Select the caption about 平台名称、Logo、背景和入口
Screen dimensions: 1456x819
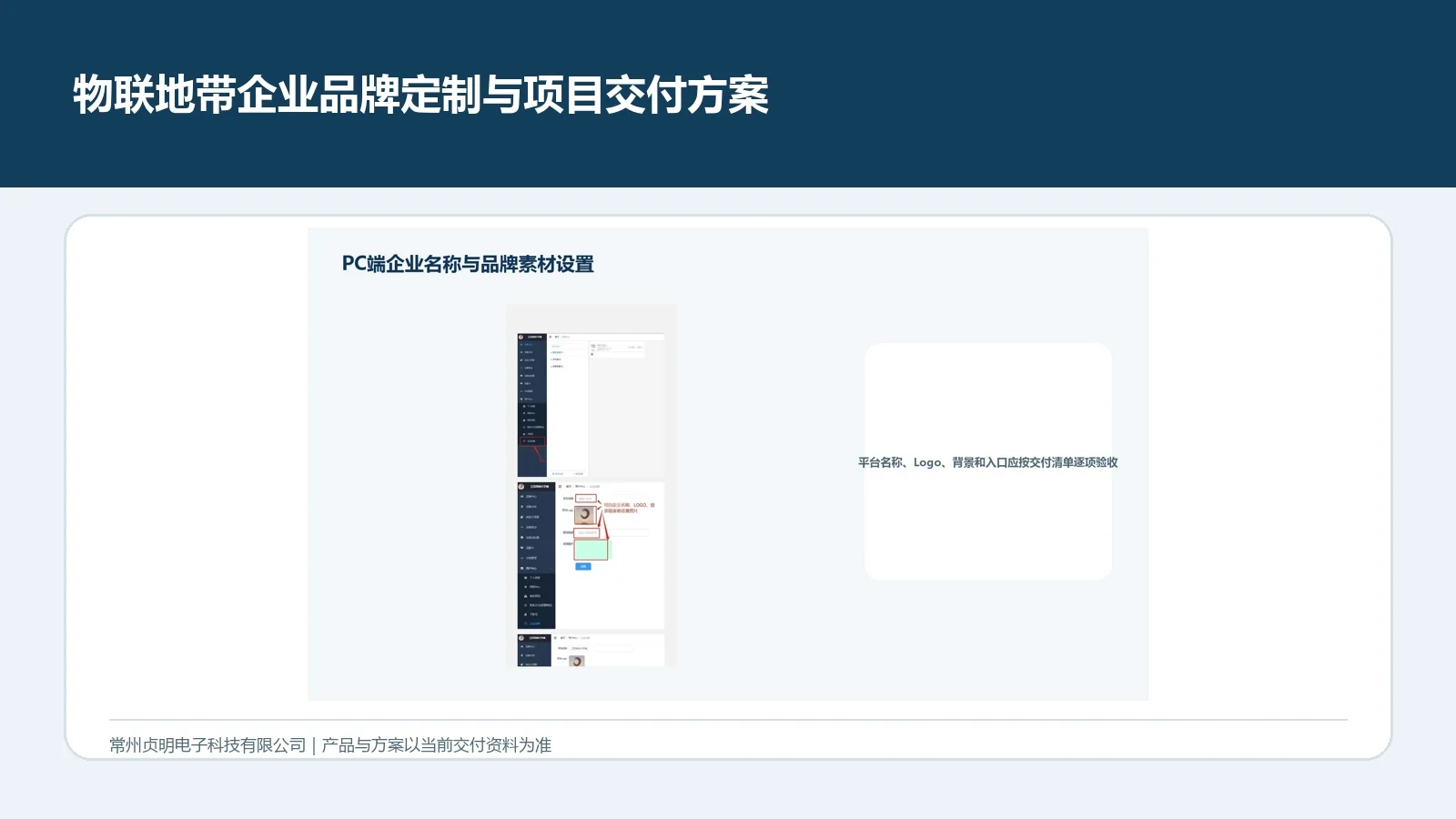[987, 462]
